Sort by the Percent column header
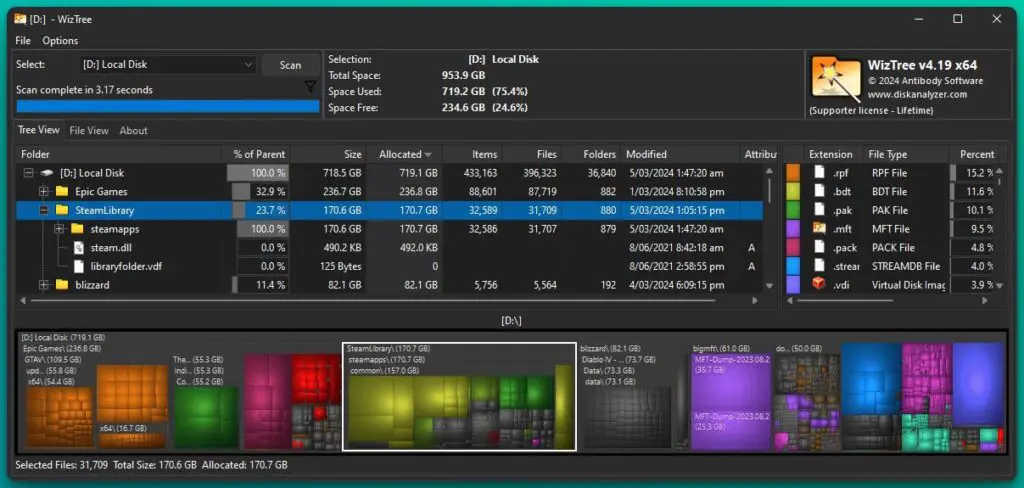The height and width of the screenshot is (488, 1024). (x=976, y=155)
